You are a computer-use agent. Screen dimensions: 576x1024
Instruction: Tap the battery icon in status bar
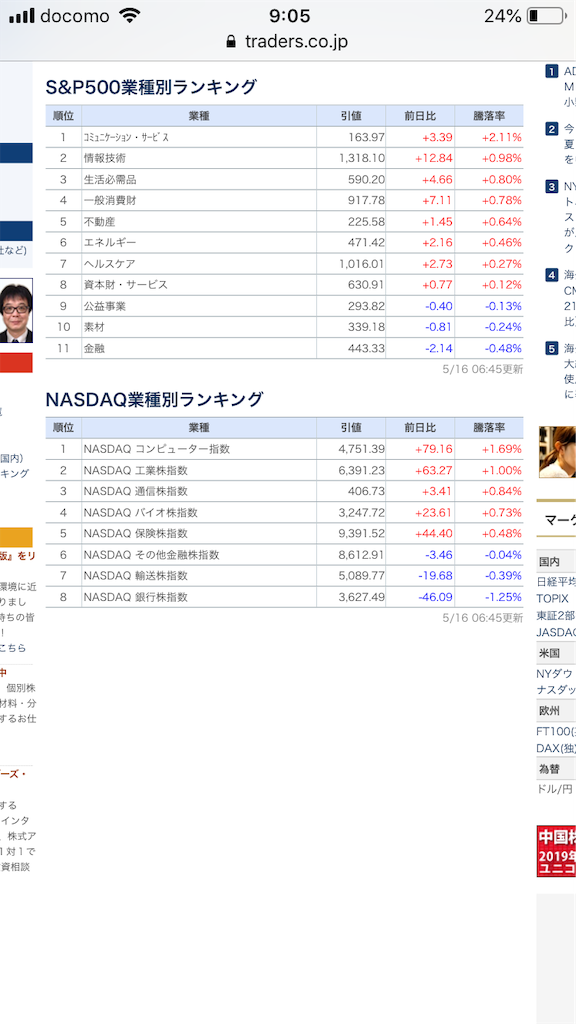click(545, 16)
